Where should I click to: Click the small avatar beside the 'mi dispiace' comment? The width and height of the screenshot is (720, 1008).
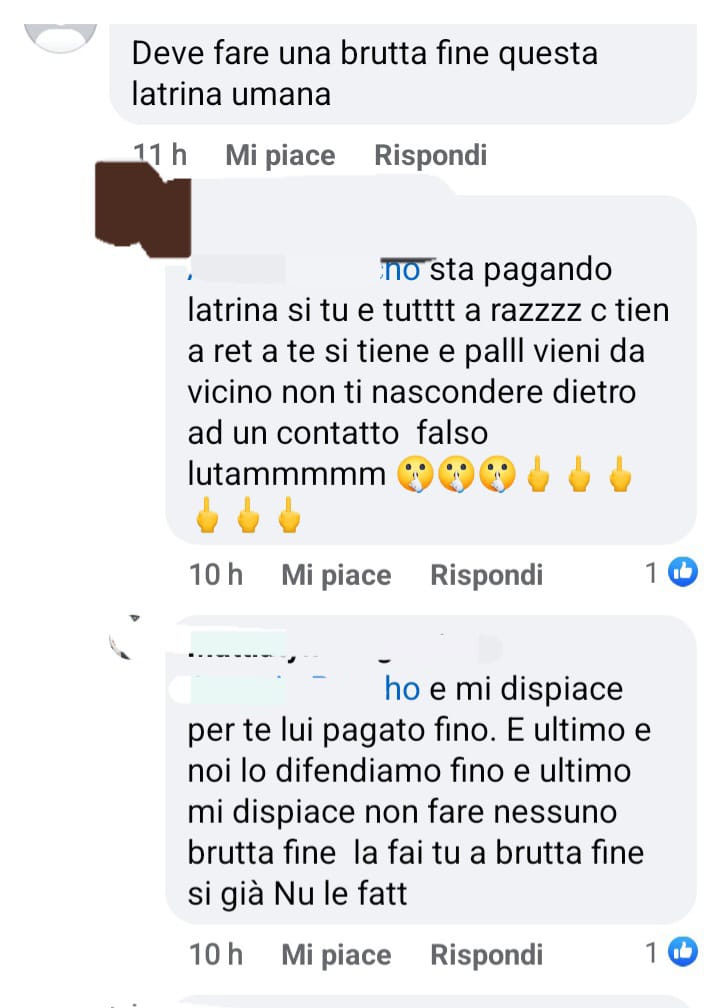pos(125,638)
